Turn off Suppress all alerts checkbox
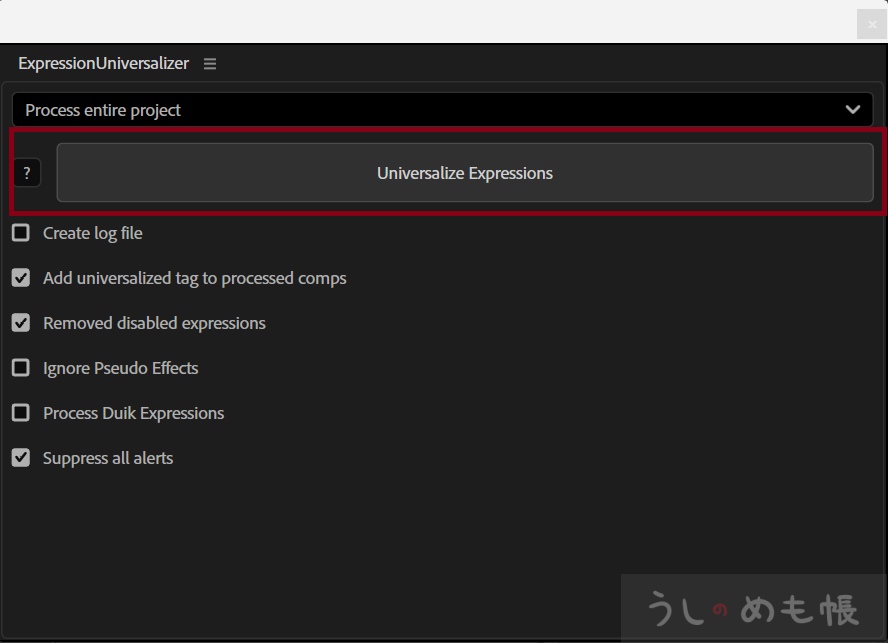Image resolution: width=888 pixels, height=643 pixels. [x=21, y=458]
